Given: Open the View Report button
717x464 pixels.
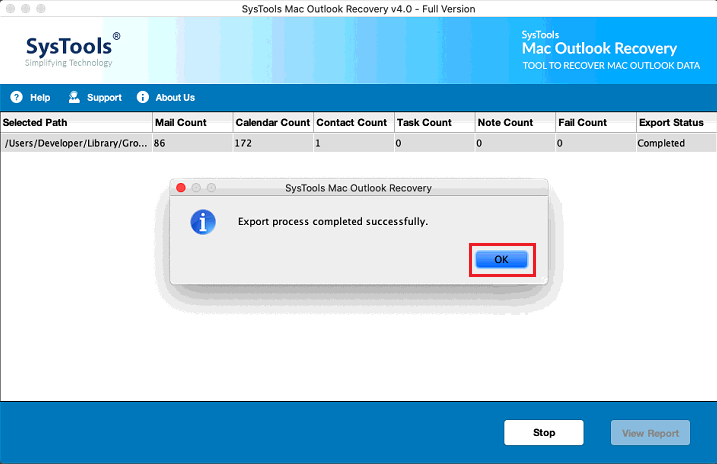Looking at the screenshot, I should 650,433.
